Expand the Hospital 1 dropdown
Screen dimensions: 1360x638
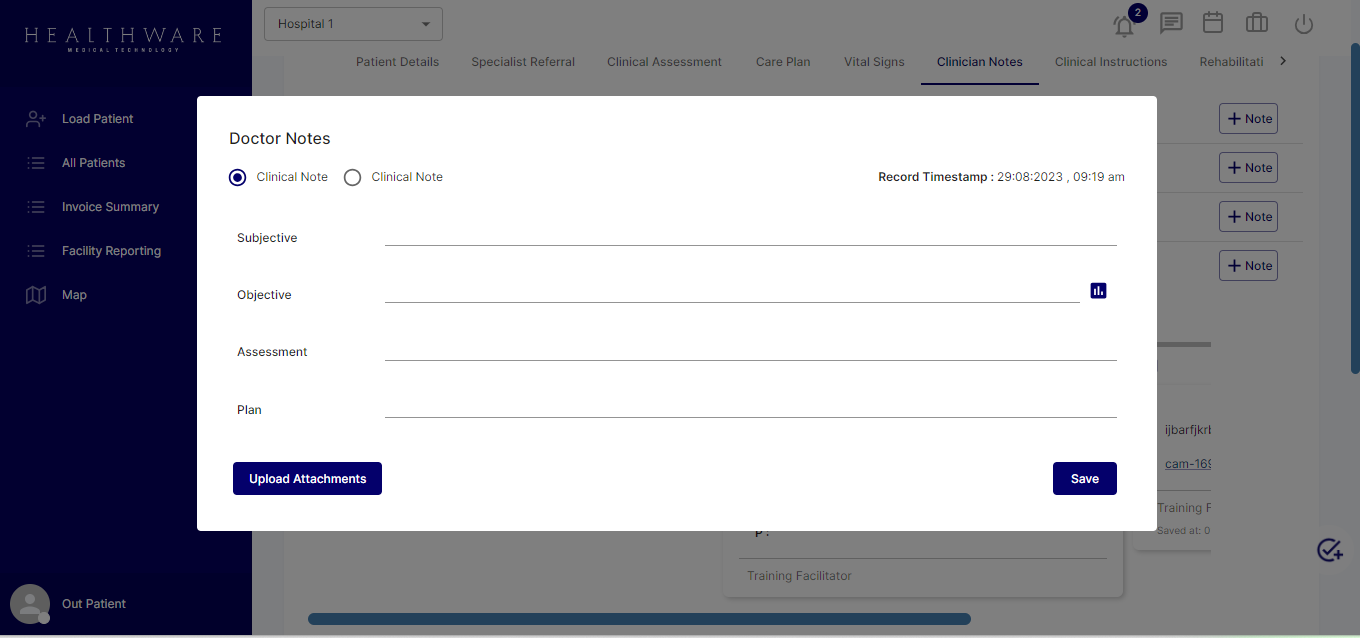353,24
